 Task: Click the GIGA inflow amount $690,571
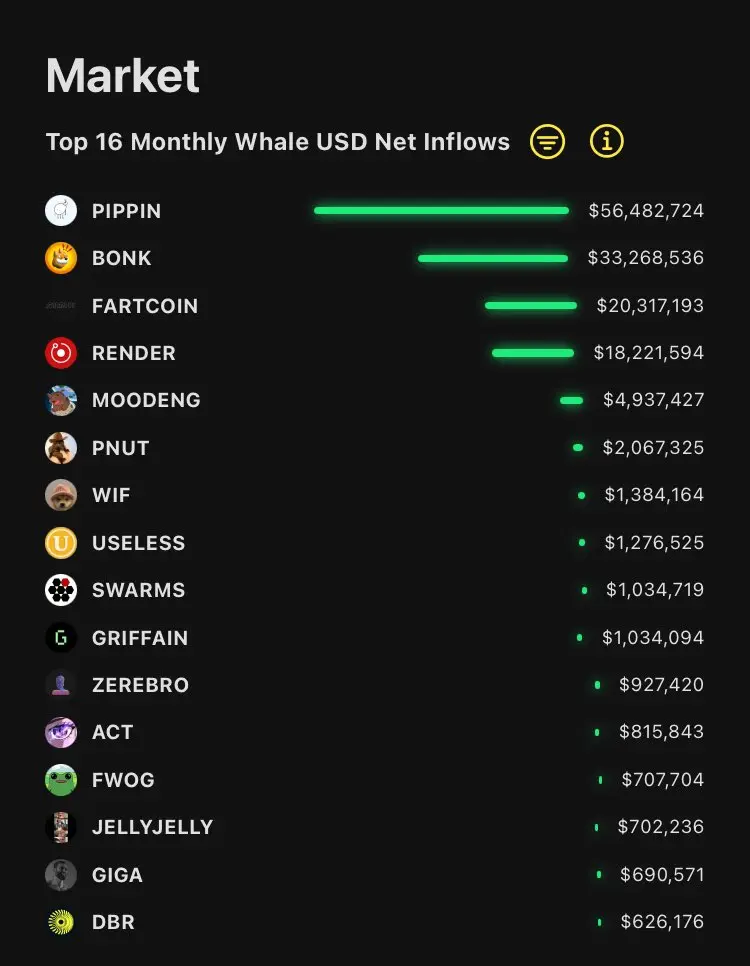tap(662, 875)
